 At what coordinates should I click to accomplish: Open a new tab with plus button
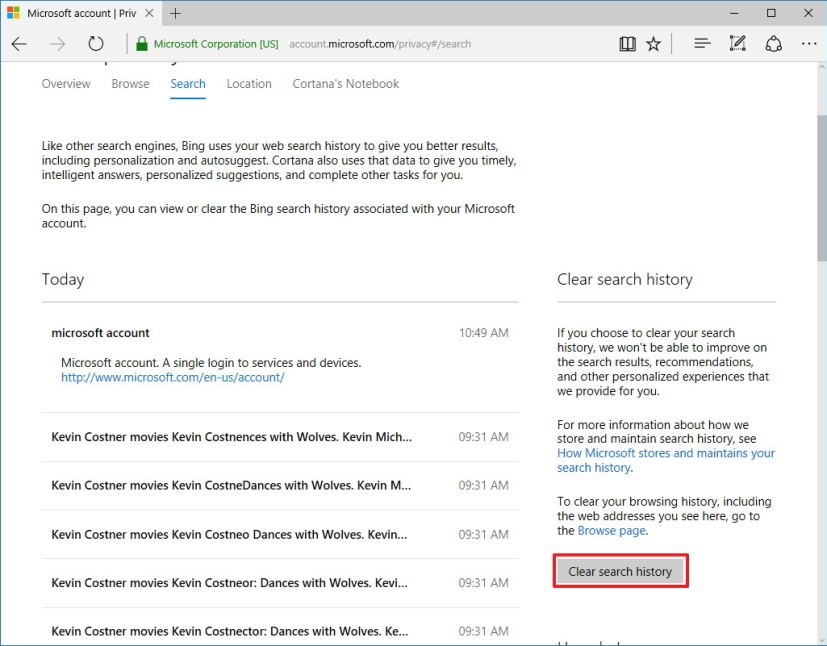pos(176,13)
